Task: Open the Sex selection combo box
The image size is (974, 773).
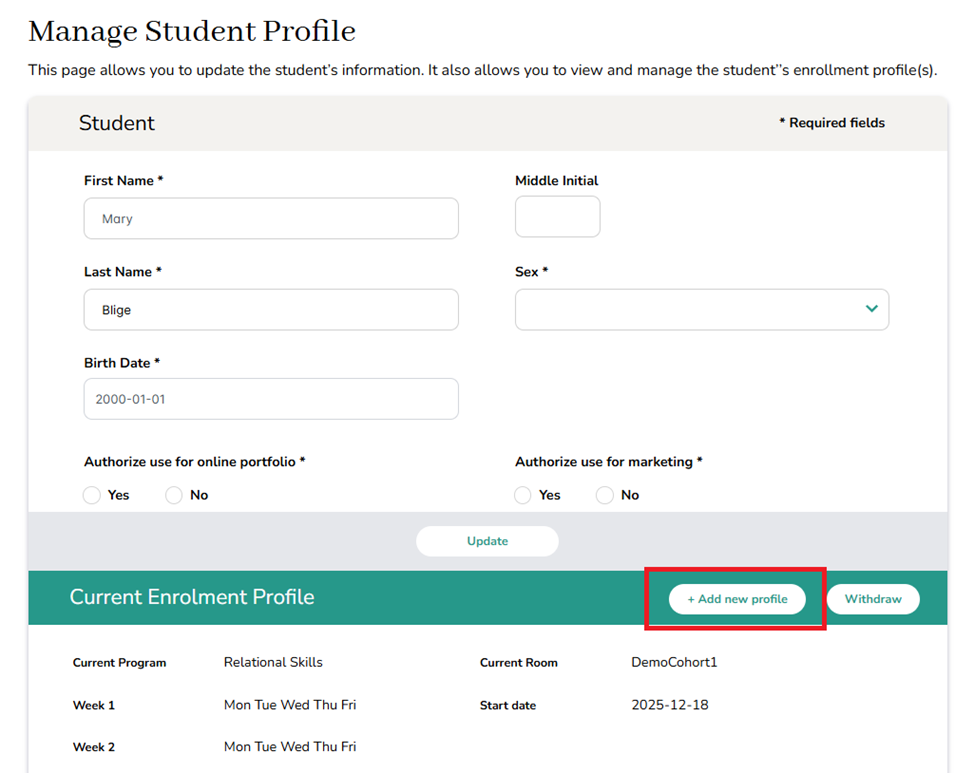Action: pos(690,310)
